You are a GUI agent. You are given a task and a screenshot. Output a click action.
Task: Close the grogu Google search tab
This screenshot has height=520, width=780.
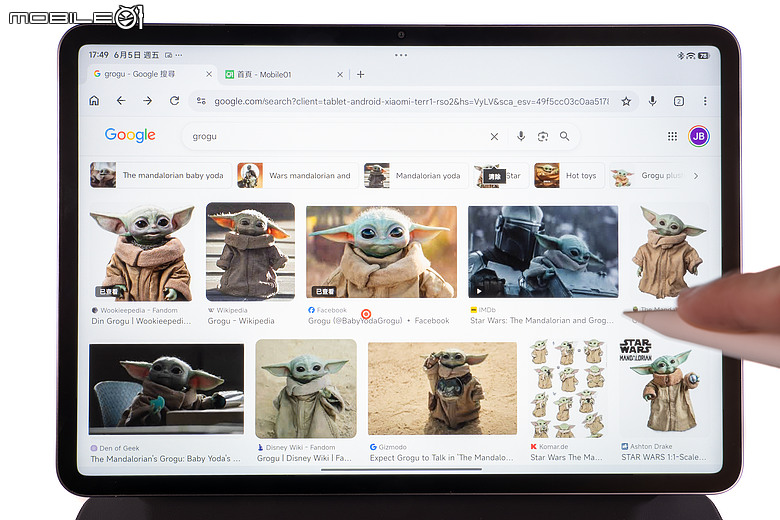point(209,74)
